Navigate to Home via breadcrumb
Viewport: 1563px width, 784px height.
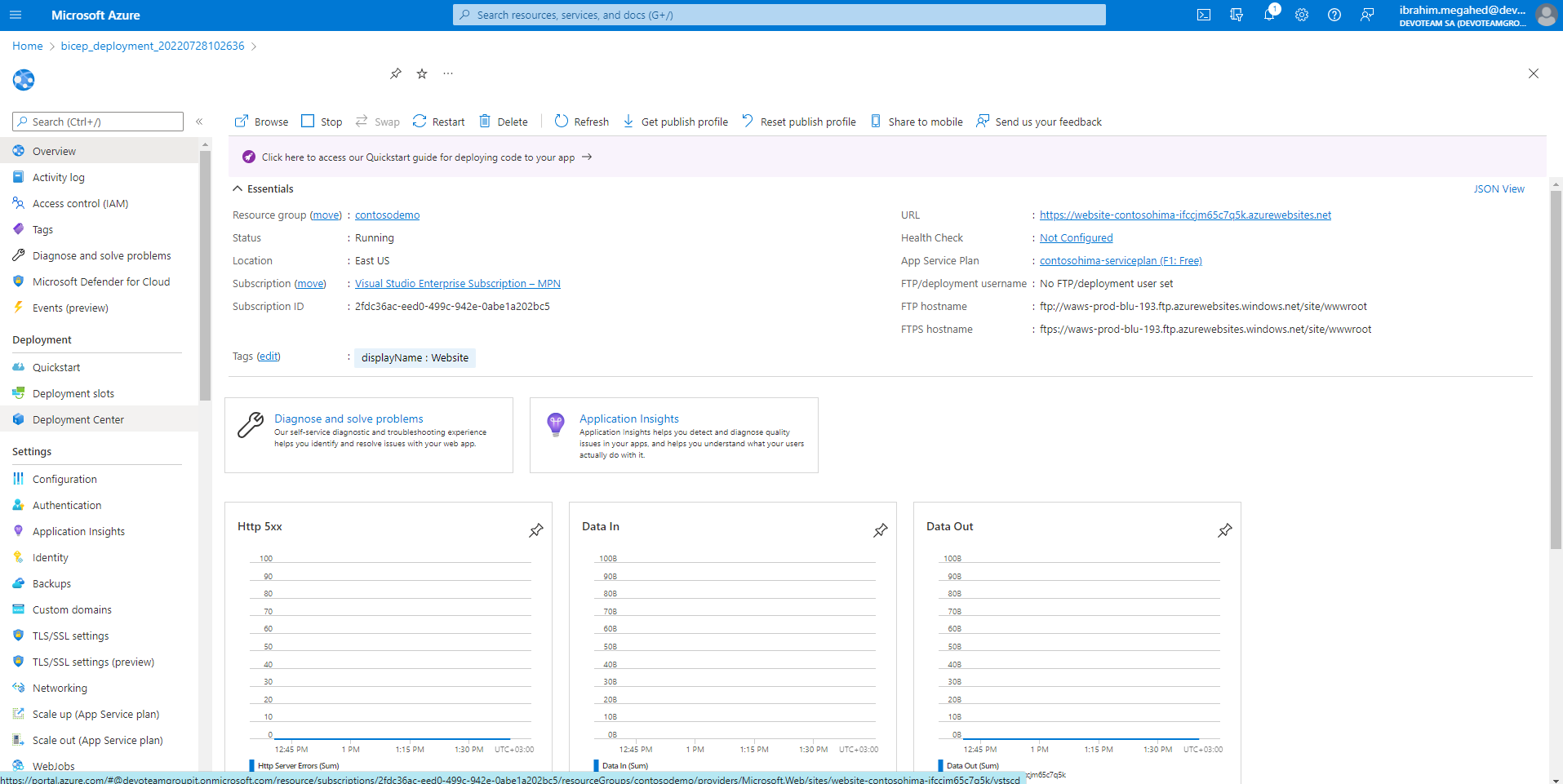[x=27, y=46]
